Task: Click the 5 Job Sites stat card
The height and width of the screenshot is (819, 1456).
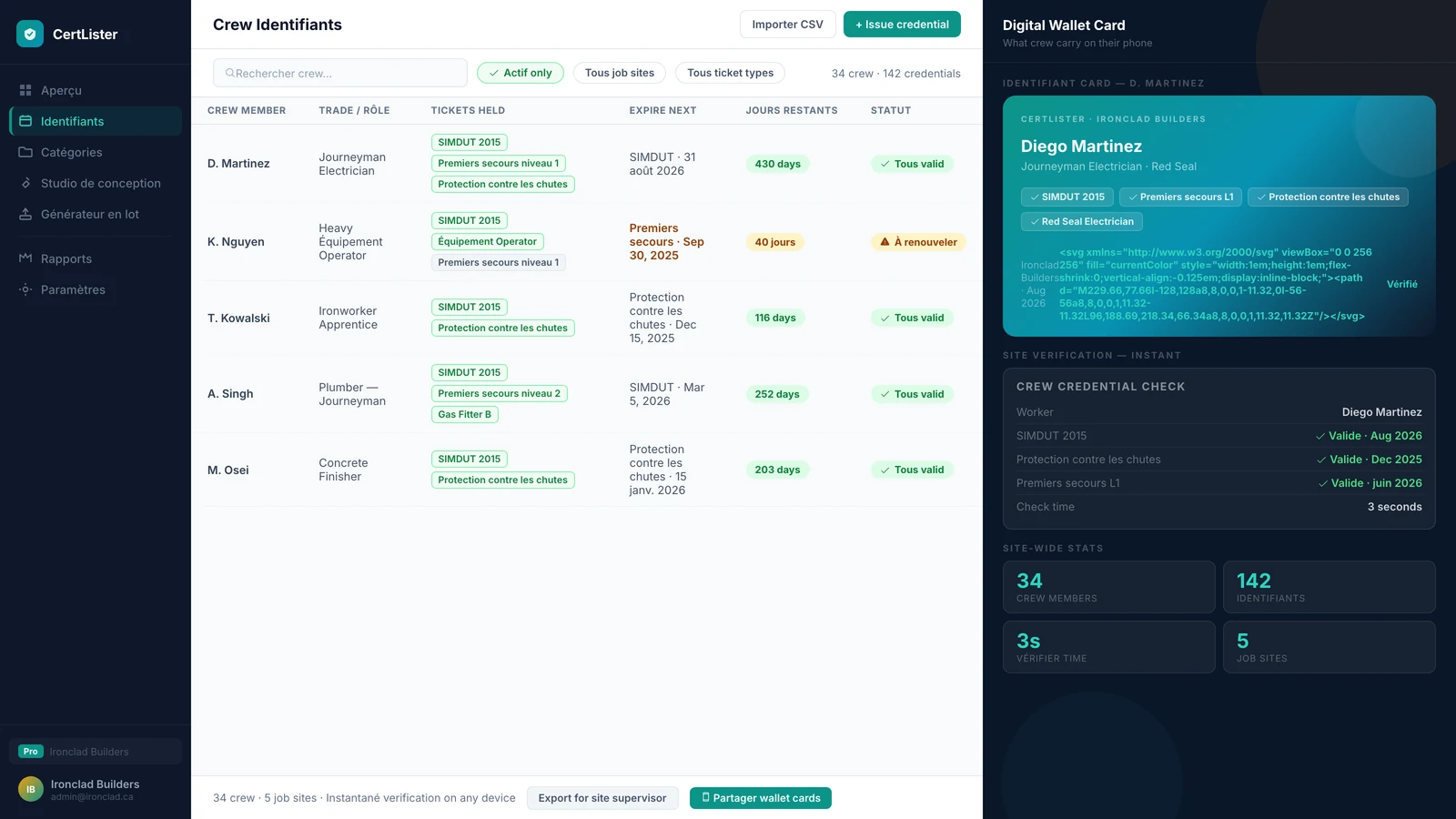Action: click(1330, 647)
